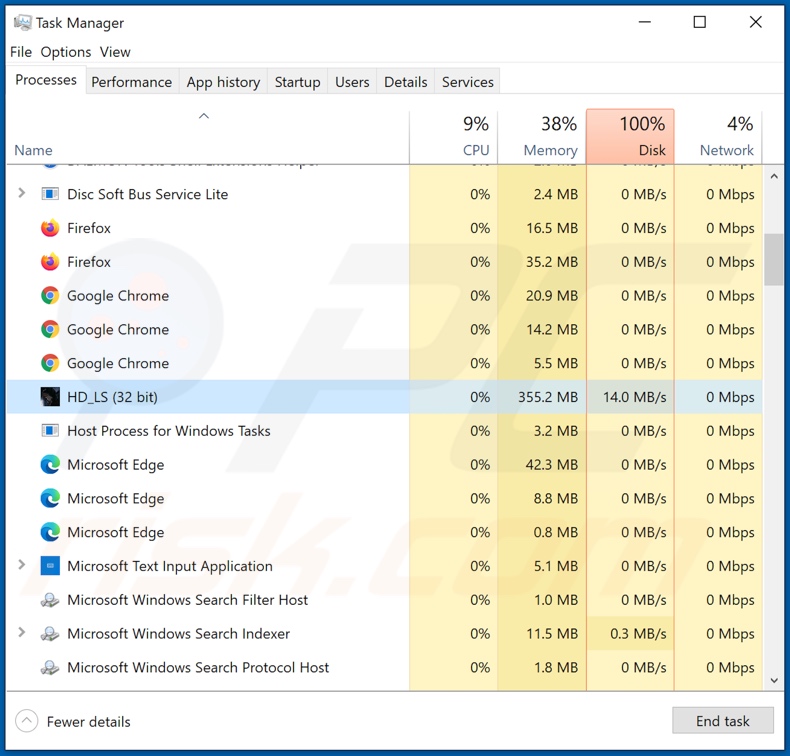Switch to the Users tab
Screen dimensions: 790x756
[x=352, y=82]
